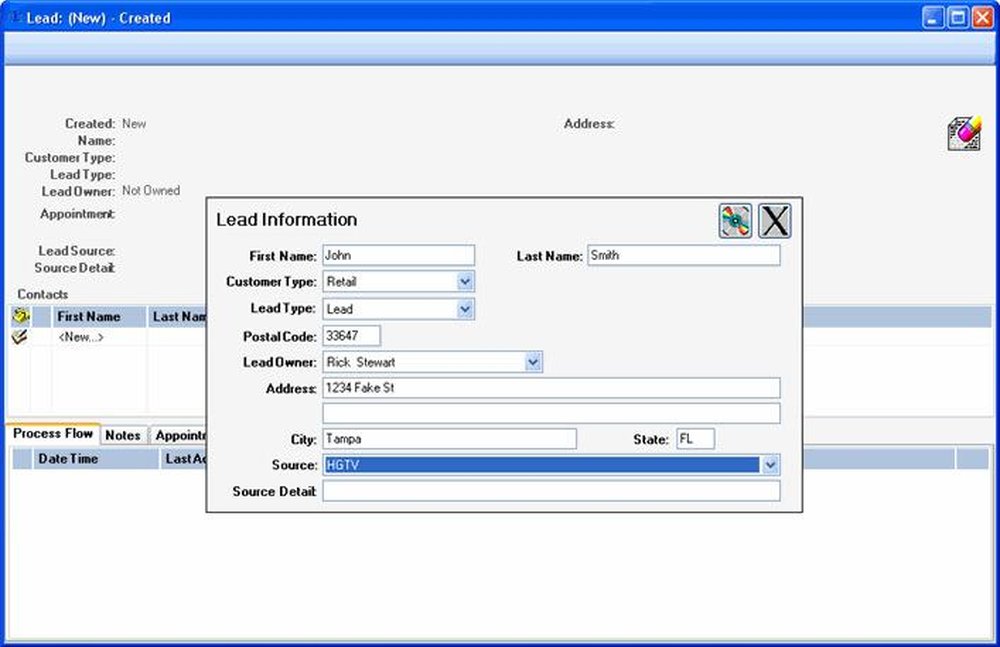The height and width of the screenshot is (647, 1000).
Task: Click the edit lead pencil icon
Action: coord(964,133)
